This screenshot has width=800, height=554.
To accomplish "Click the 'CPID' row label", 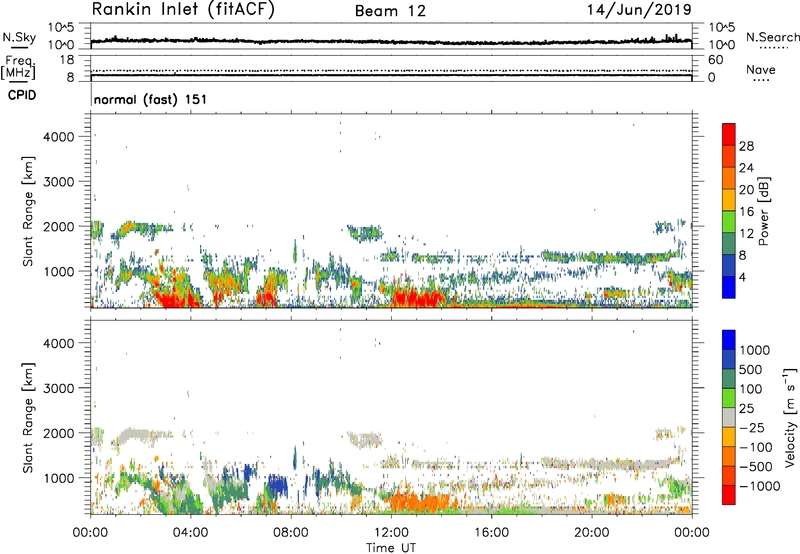I will point(22,95).
